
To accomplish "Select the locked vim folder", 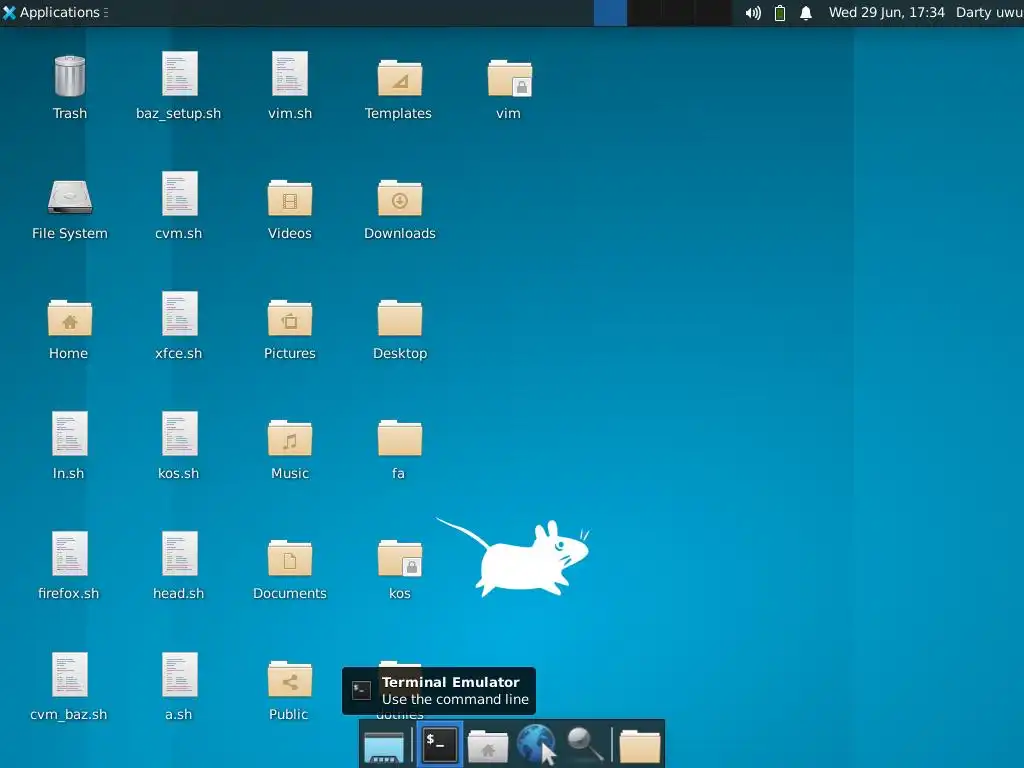I will (509, 78).
